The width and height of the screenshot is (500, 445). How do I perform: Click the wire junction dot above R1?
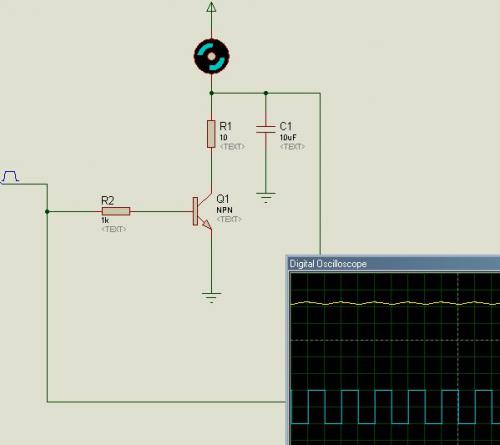(x=211, y=93)
